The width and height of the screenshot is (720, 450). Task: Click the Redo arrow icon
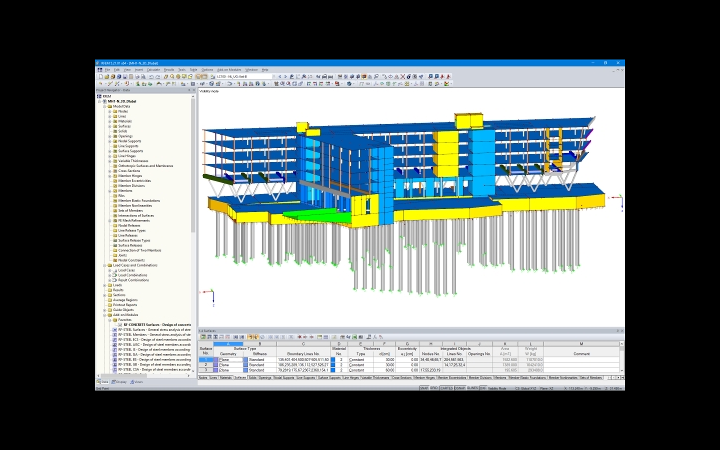158,77
